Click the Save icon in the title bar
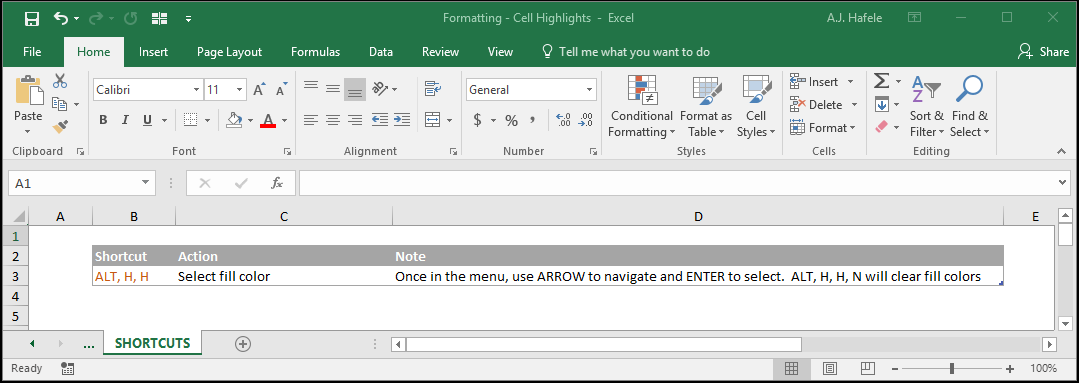Screen dimensions: 1079x383 32,19
